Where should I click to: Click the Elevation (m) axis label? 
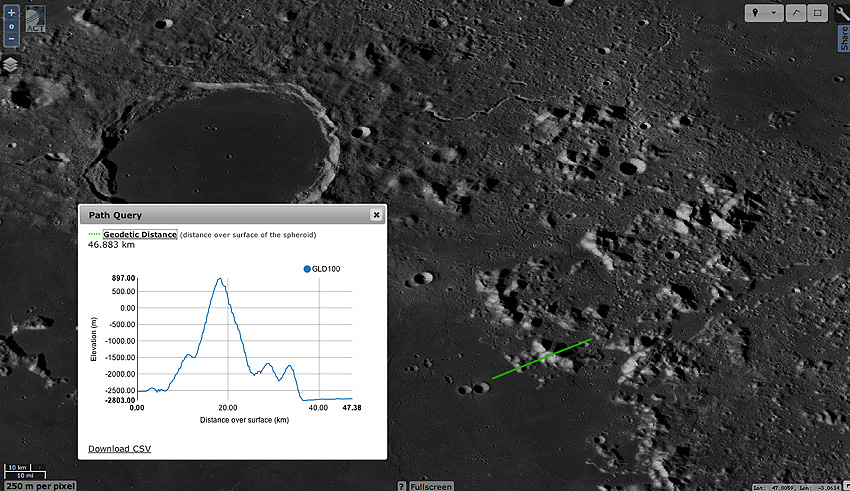(93, 339)
